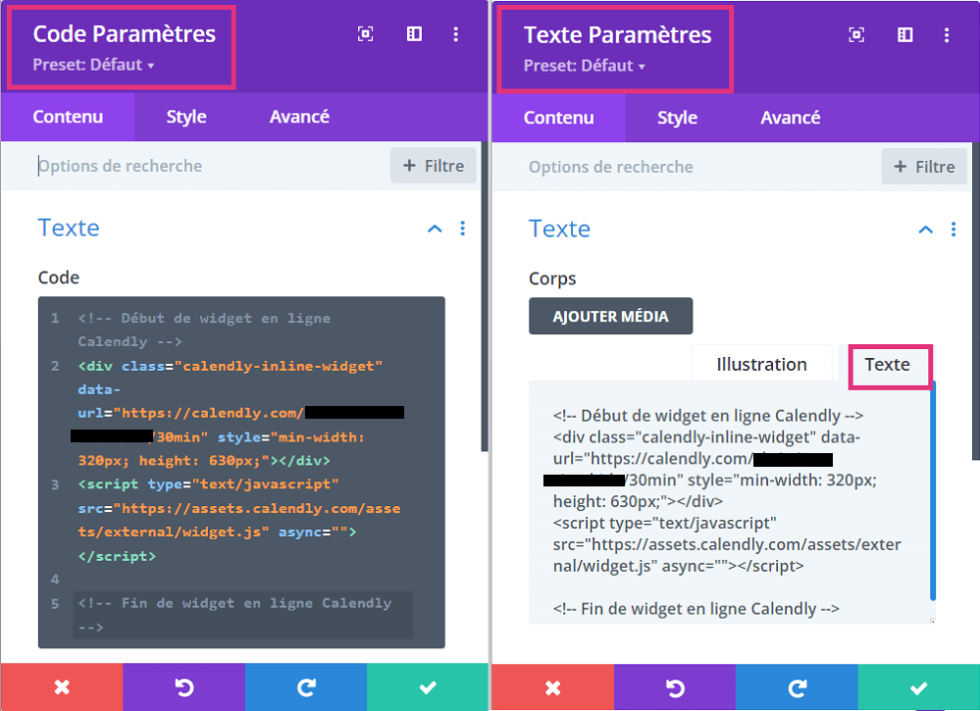Click the blue scrollbar of Corps editor

click(932, 490)
